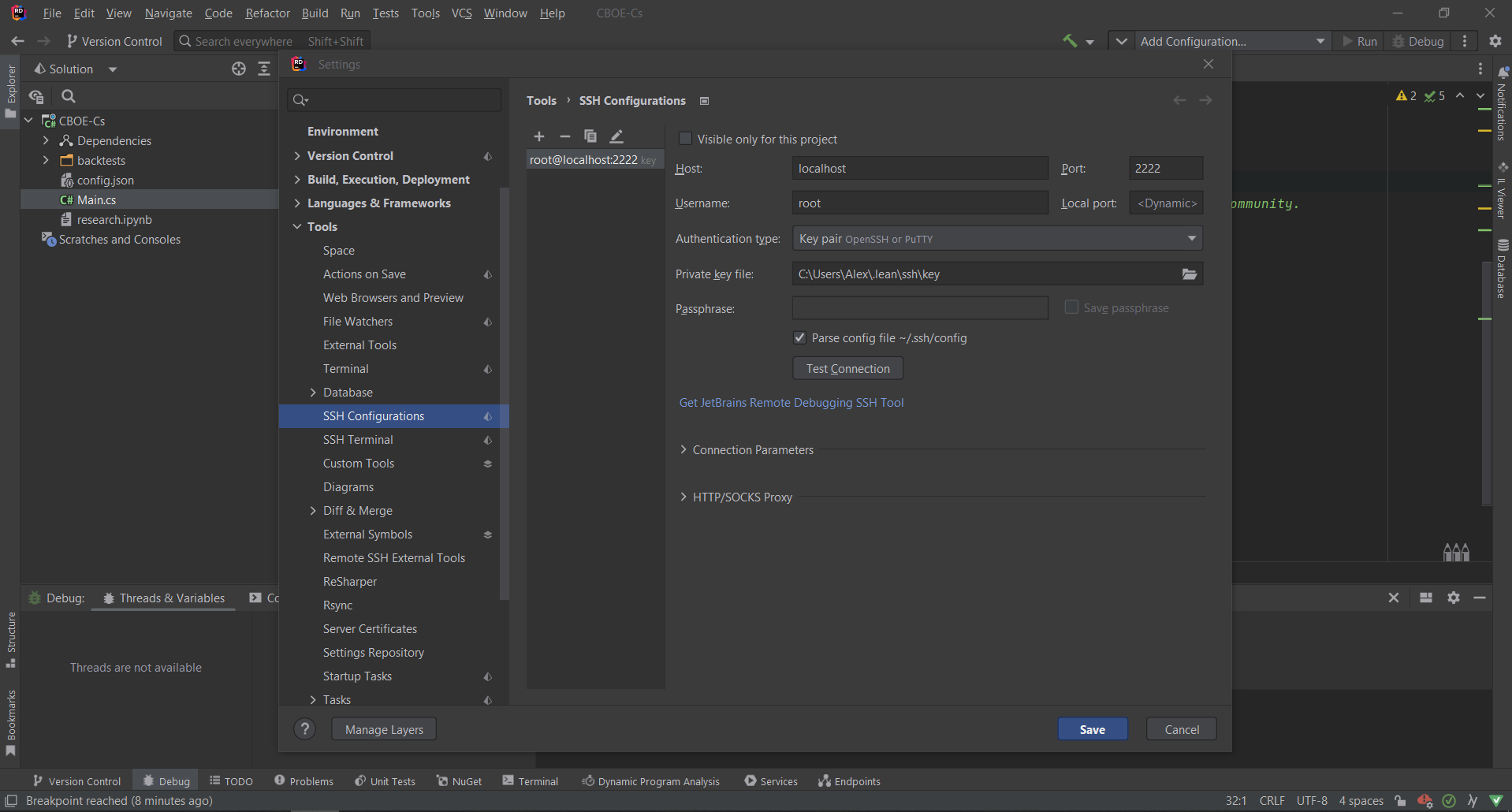Image resolution: width=1512 pixels, height=812 pixels.
Task: Browse for private key file folder icon
Action: [x=1189, y=274]
